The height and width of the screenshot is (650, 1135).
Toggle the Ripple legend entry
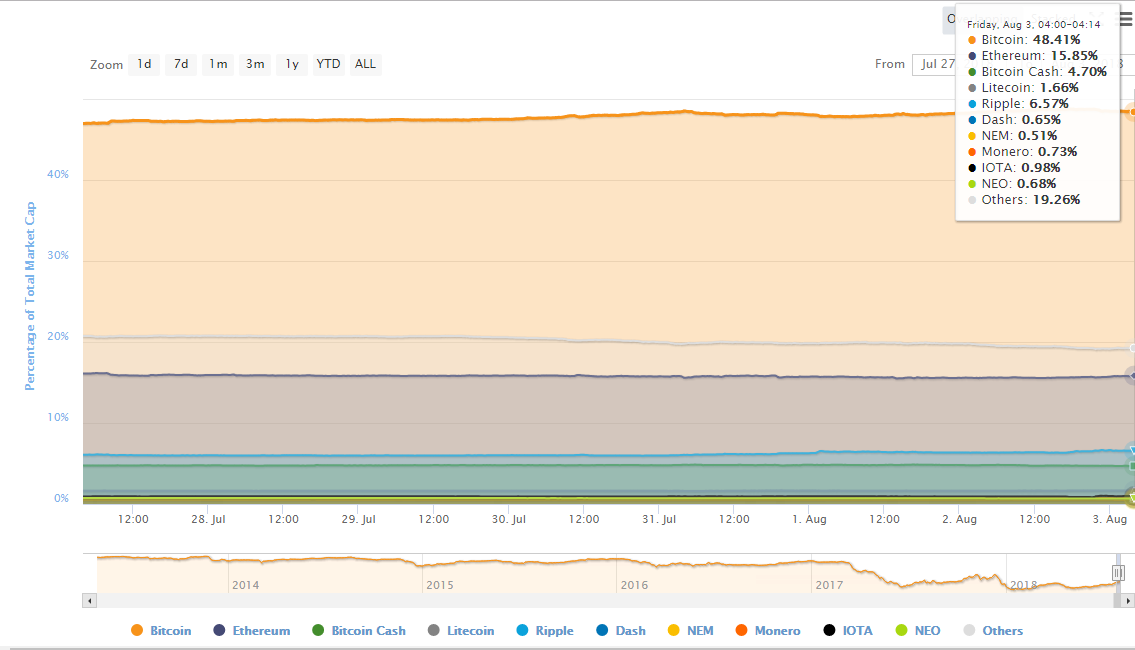pos(554,631)
